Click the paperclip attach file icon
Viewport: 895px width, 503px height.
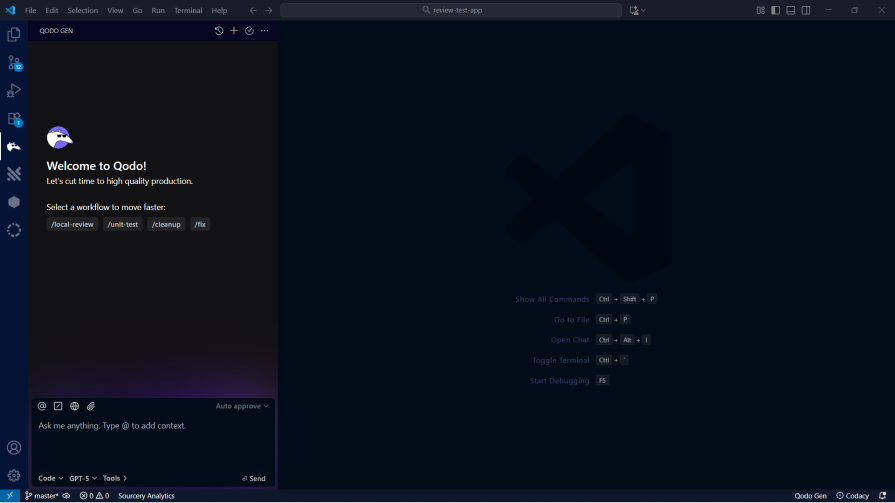click(91, 406)
